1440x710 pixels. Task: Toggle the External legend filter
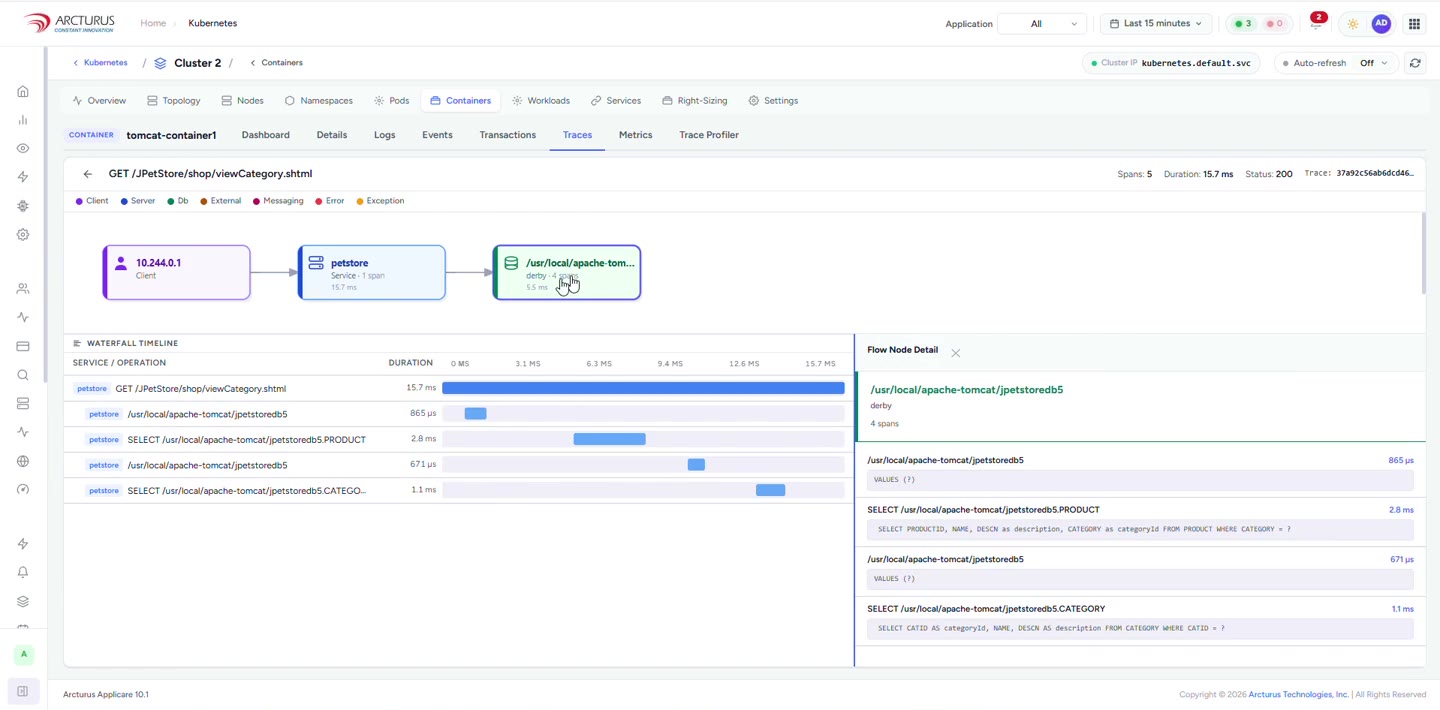pos(220,201)
